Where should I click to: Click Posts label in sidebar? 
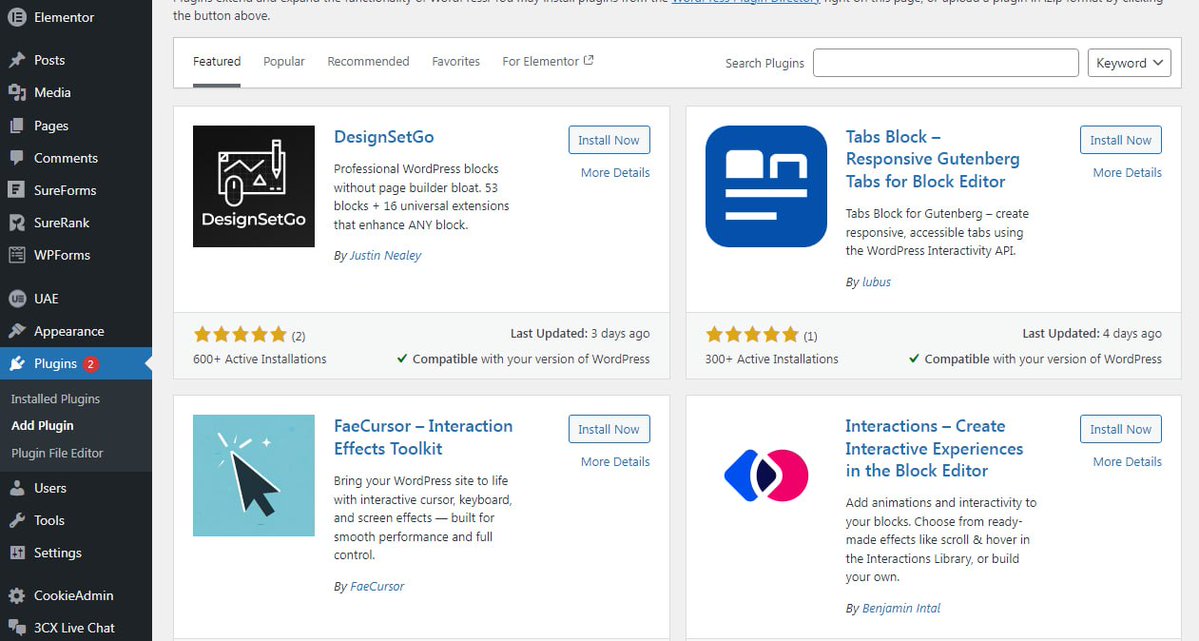pyautogui.click(x=49, y=60)
